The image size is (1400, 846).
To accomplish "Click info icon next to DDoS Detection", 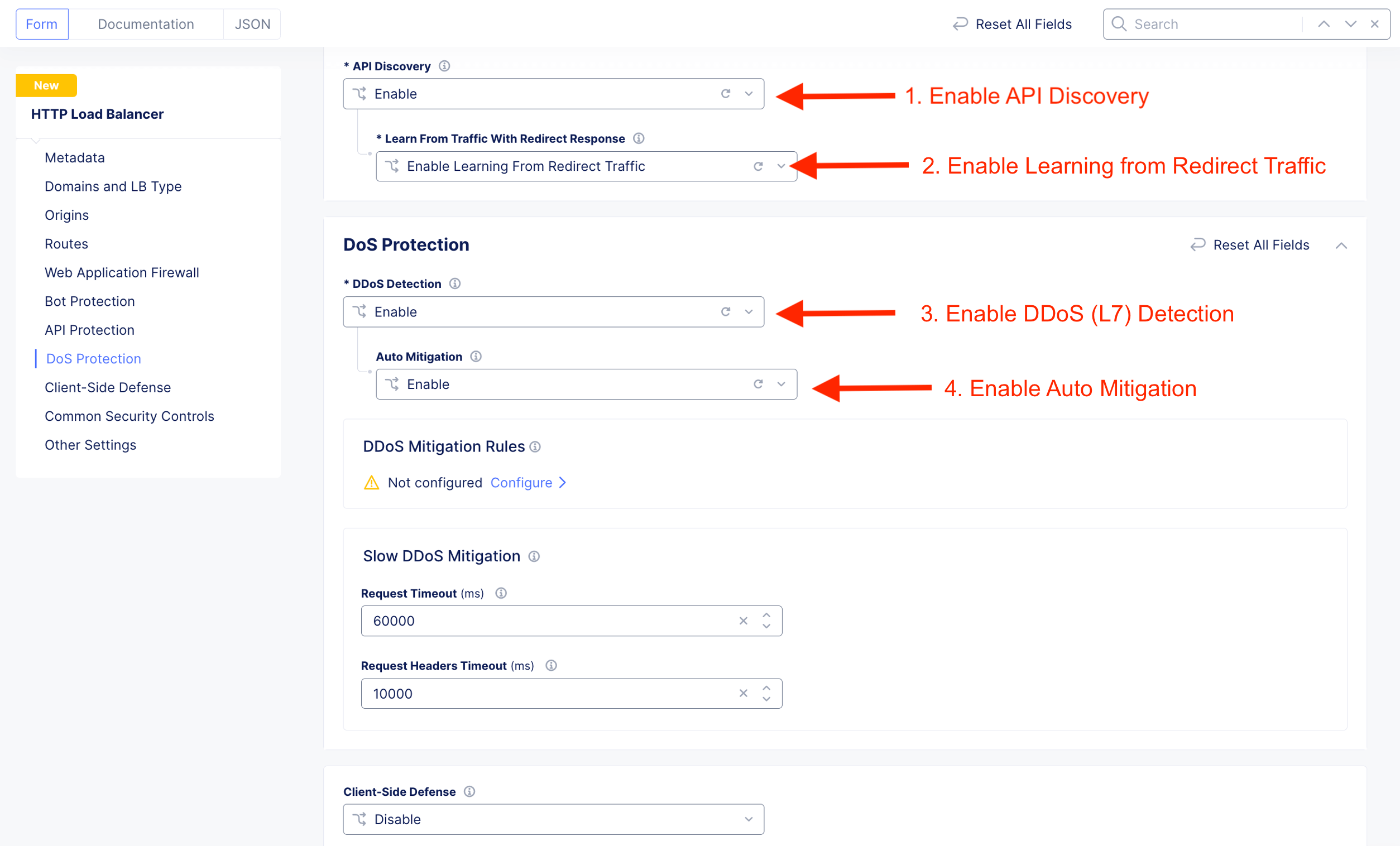I will tap(454, 283).
